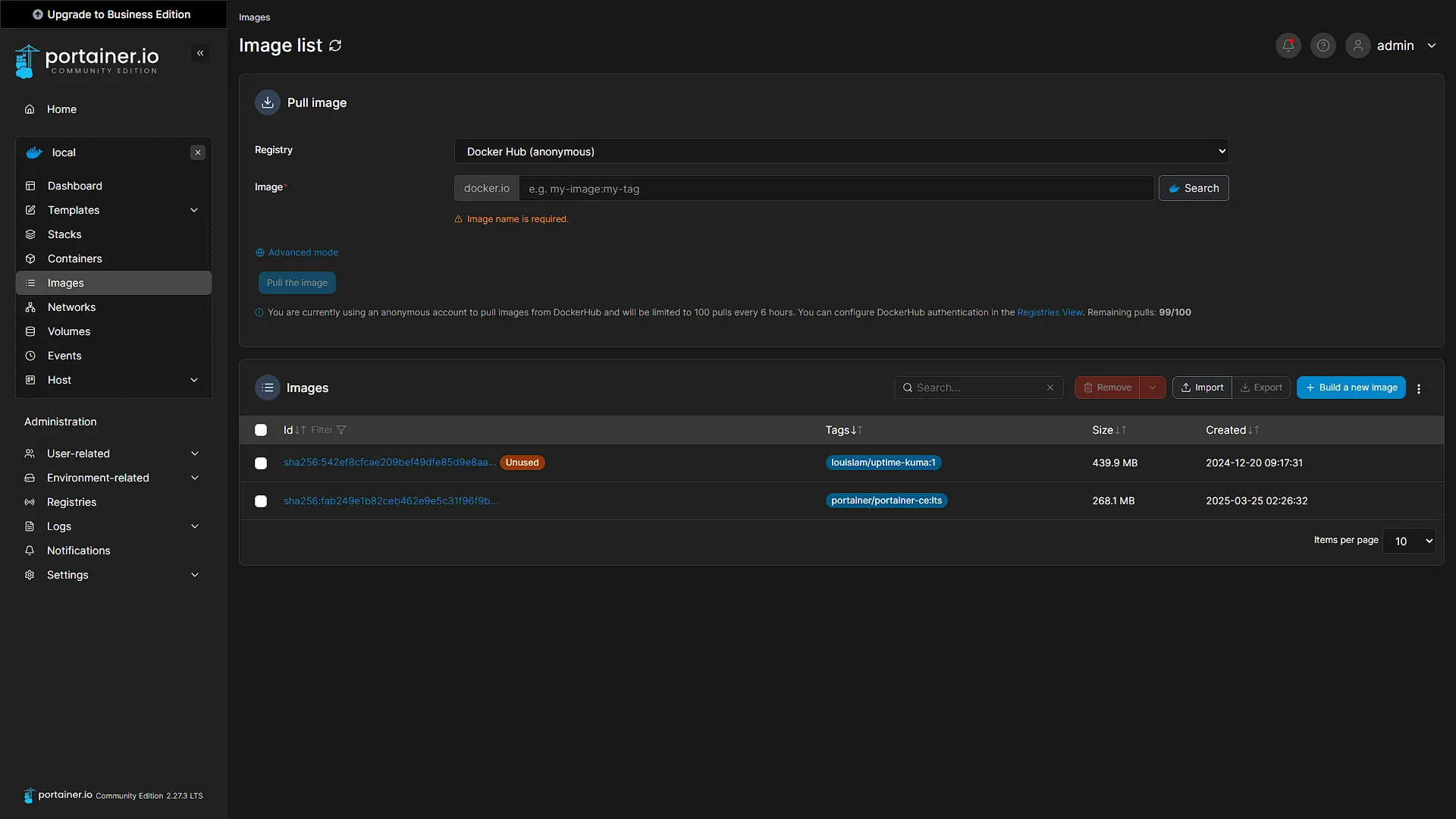This screenshot has height=819, width=1456.
Task: Click the Docker Hub Search button
Action: point(1194,188)
